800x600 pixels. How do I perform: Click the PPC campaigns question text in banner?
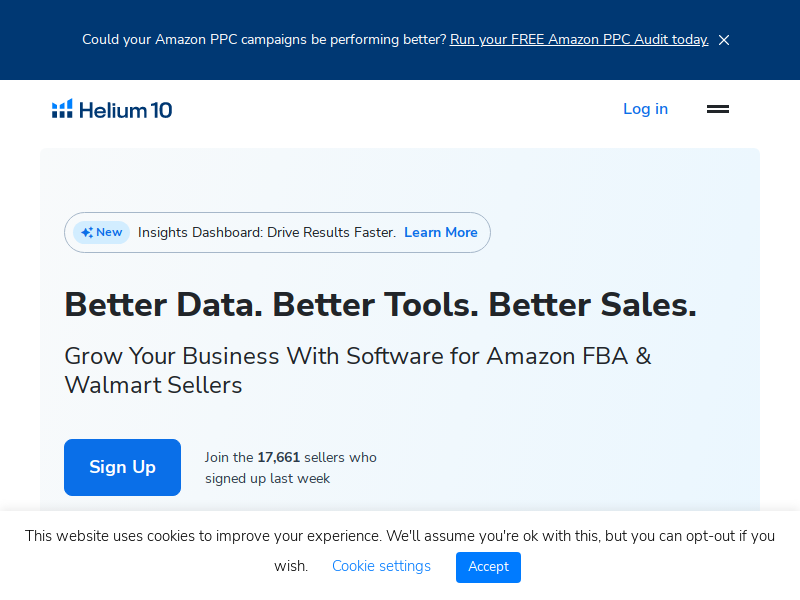coord(264,40)
